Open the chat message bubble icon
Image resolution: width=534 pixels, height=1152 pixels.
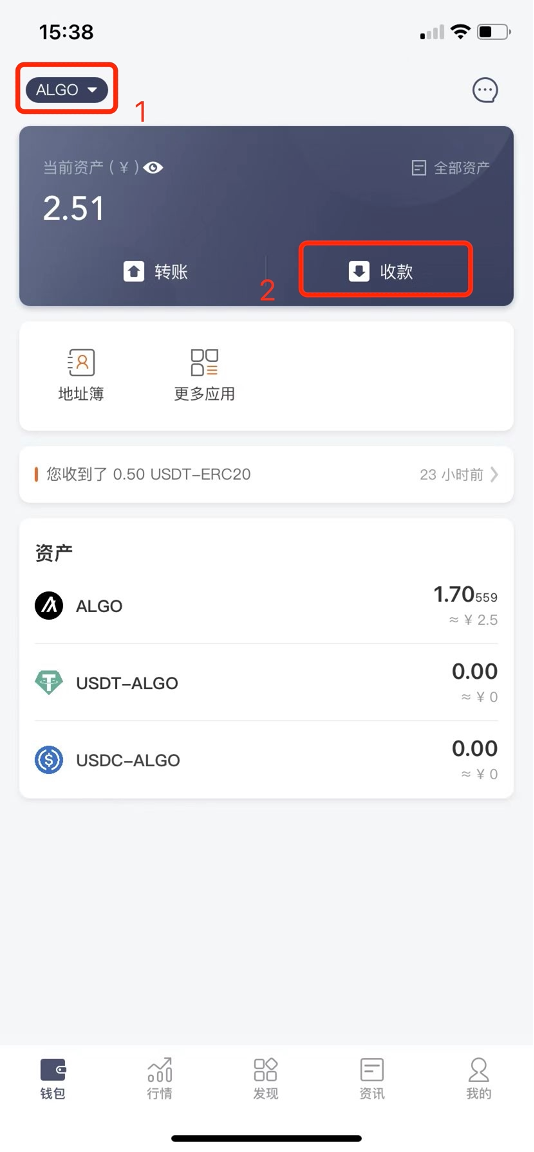(x=485, y=90)
